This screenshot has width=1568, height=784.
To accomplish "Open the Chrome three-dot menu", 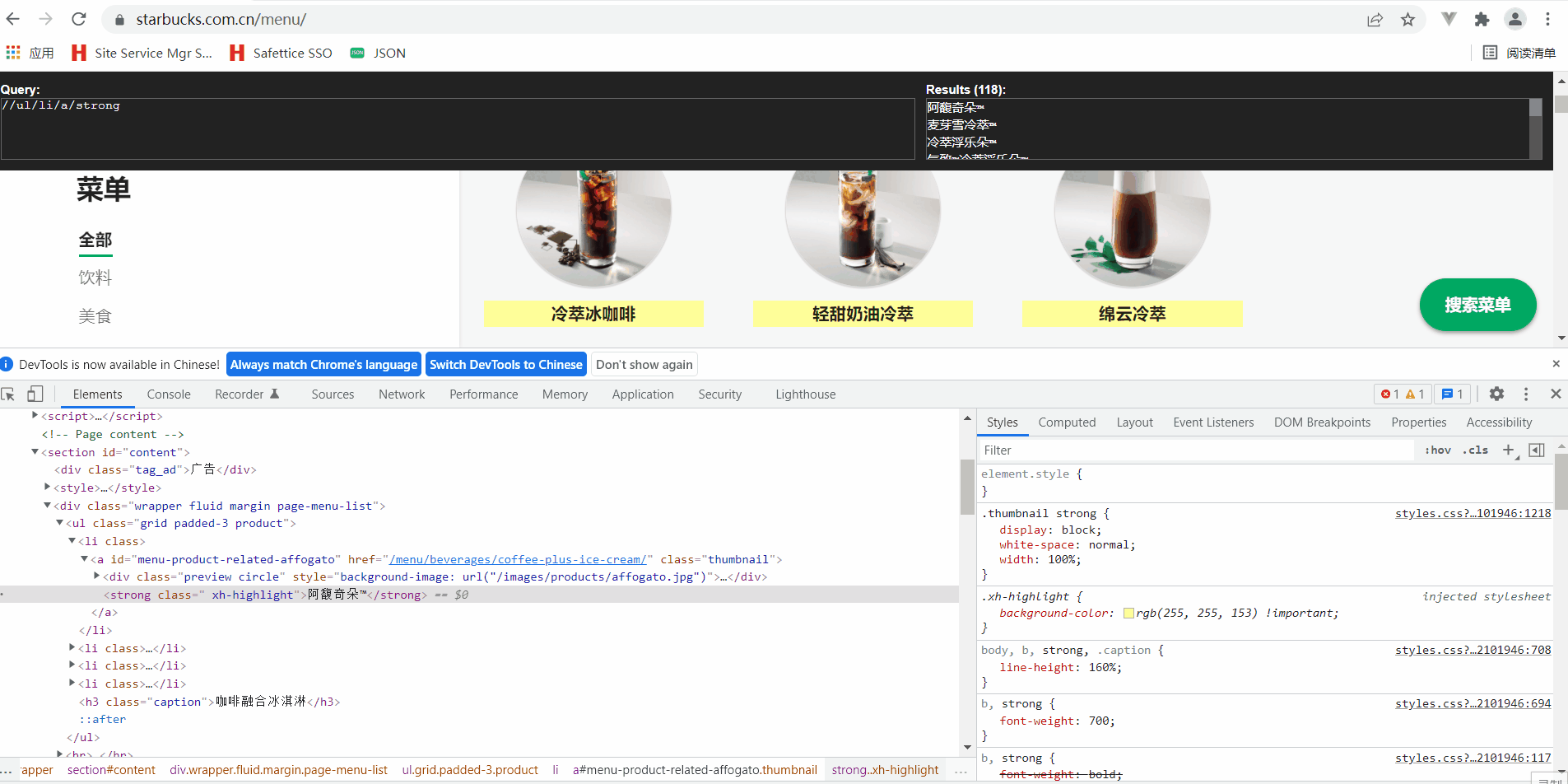I will (1548, 19).
